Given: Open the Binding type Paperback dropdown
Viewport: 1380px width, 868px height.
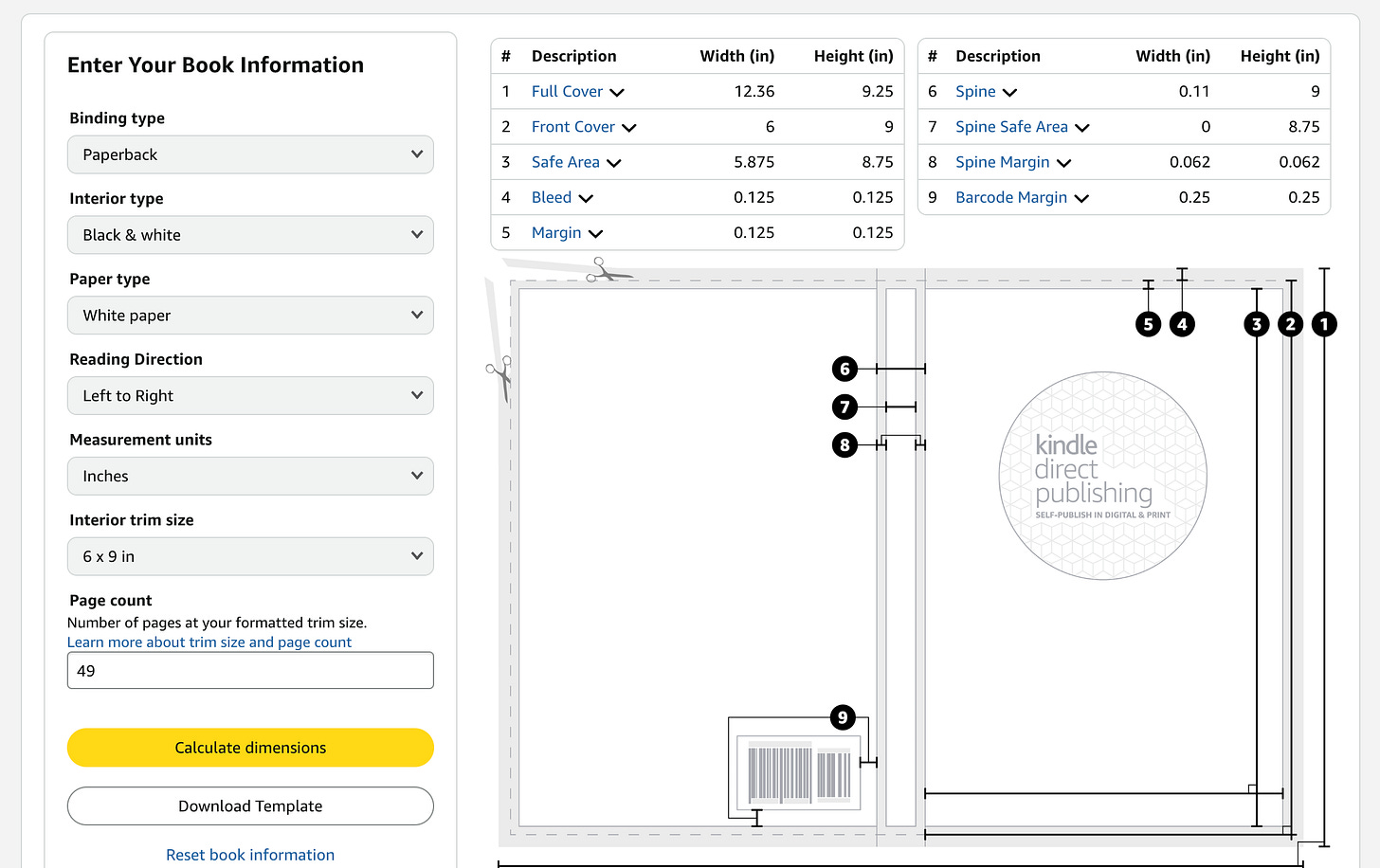Looking at the screenshot, I should (x=250, y=154).
